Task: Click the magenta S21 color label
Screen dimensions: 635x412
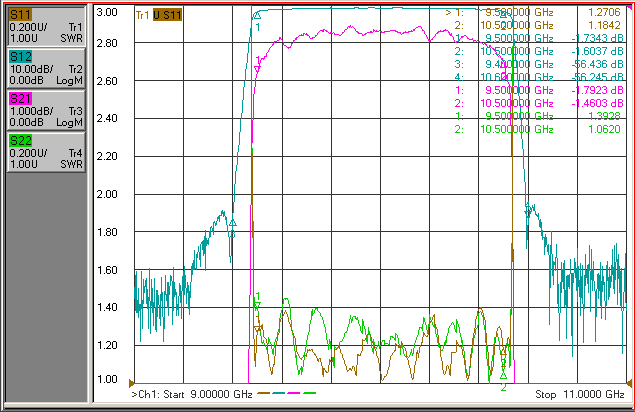Action: [x=20, y=99]
